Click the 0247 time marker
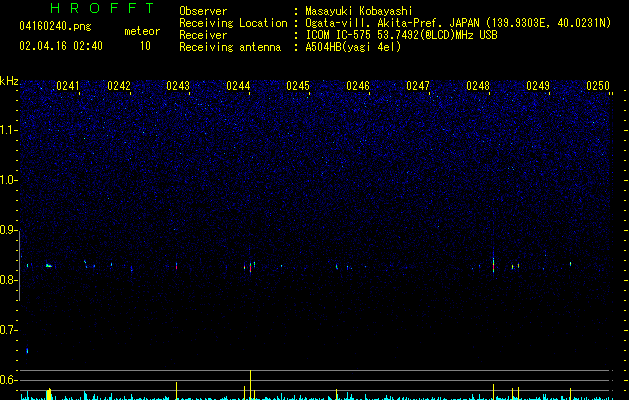This screenshot has height=400, width=629. tap(418, 86)
